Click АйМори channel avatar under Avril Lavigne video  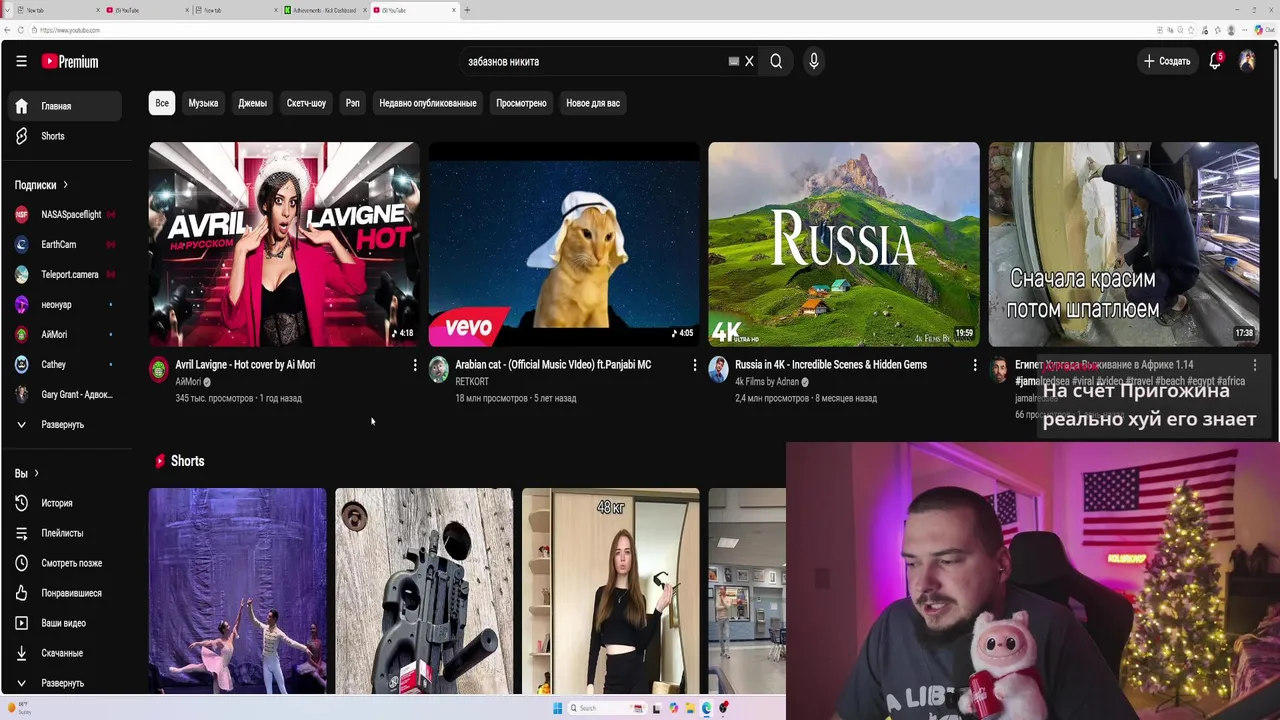(159, 370)
